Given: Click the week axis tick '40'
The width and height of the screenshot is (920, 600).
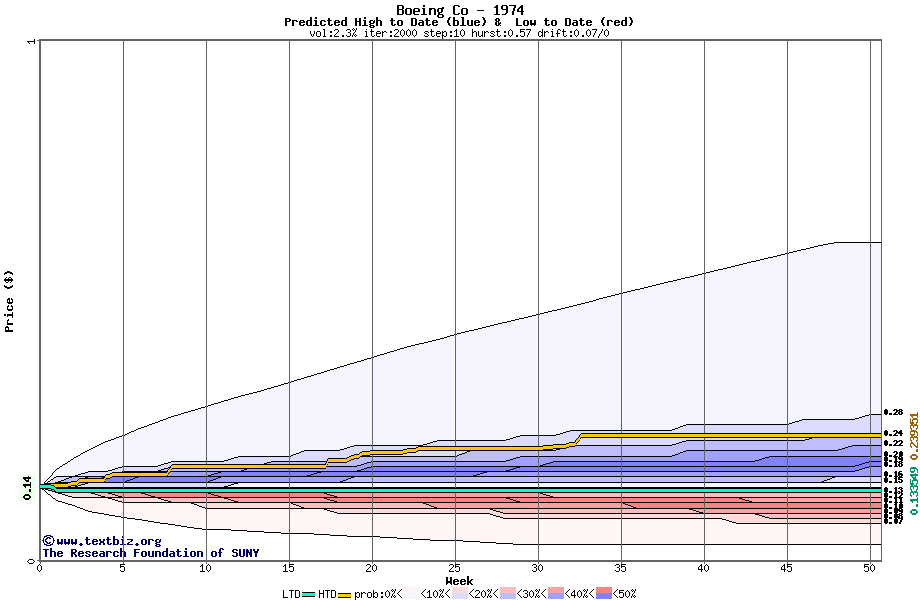Looking at the screenshot, I should click(x=703, y=568).
